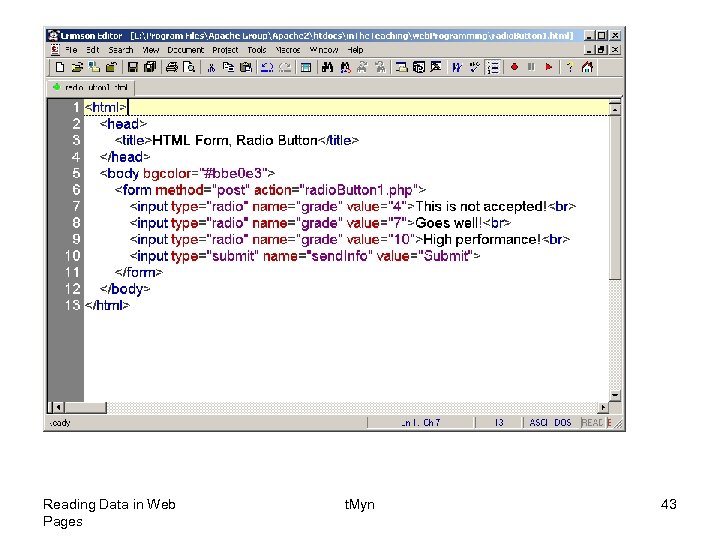
Task: Run Spell Check from the toolbar
Action: coord(474,67)
